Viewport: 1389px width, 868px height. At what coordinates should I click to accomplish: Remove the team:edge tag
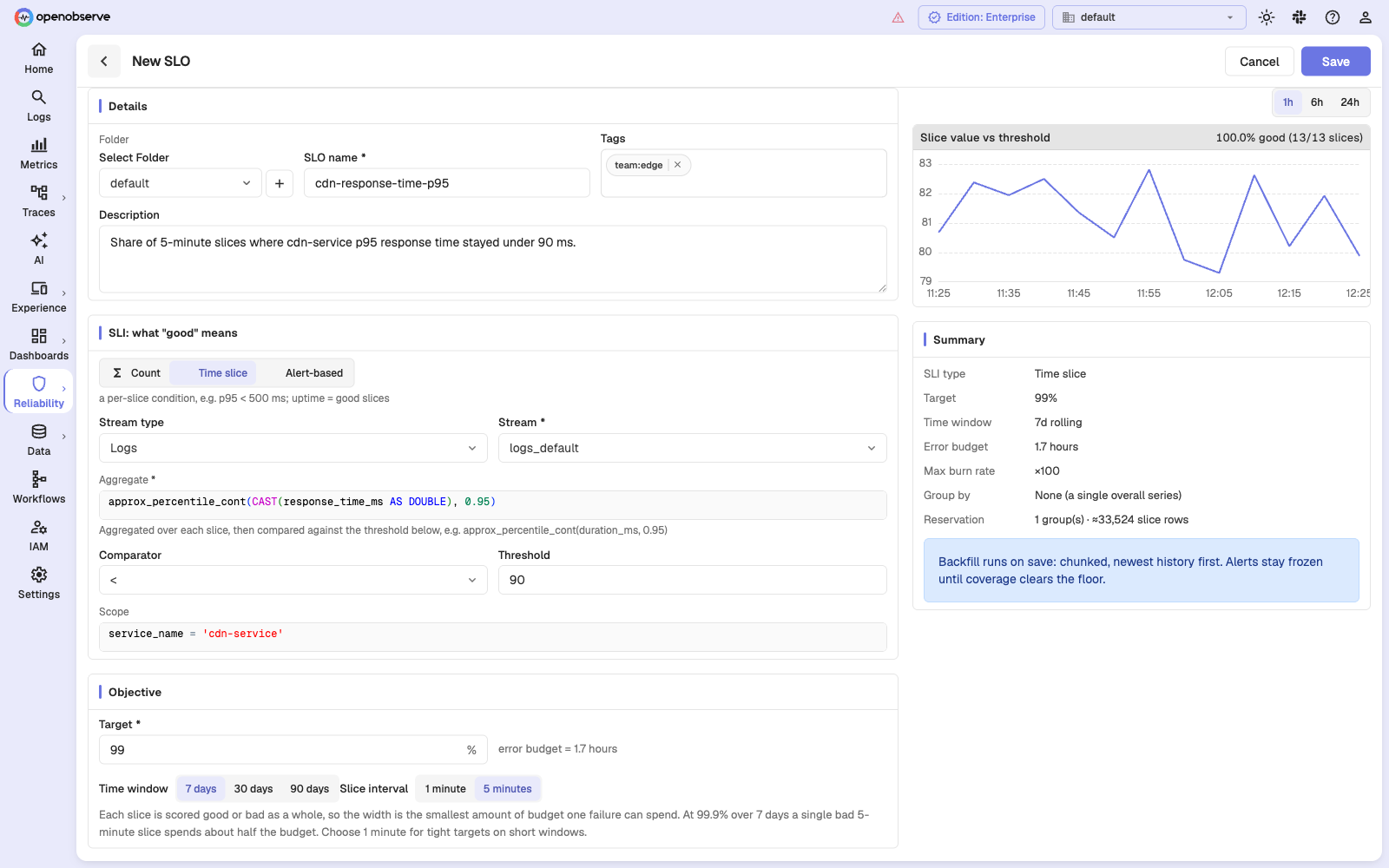click(677, 165)
